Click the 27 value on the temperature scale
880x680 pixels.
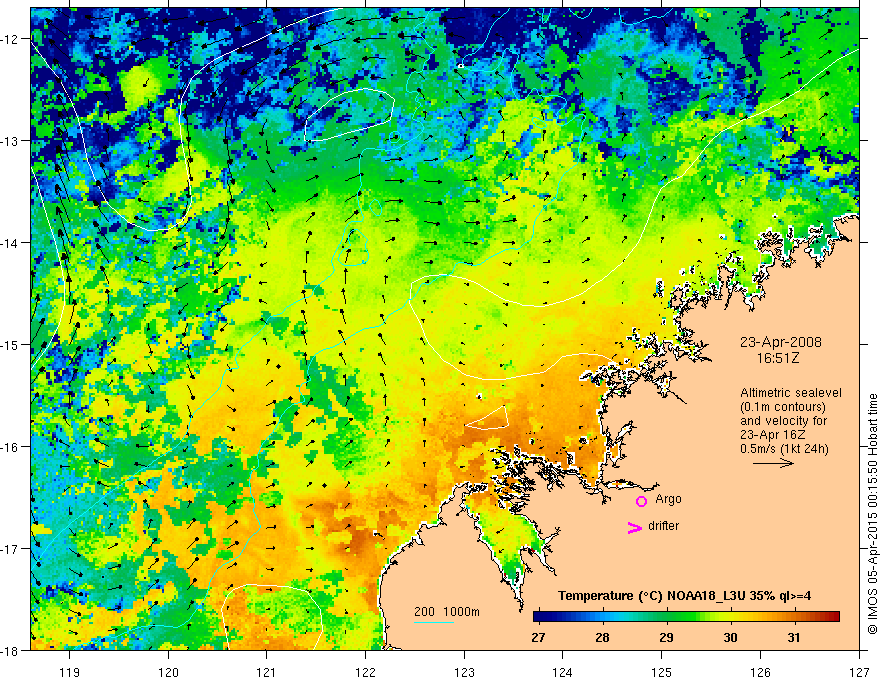[538, 637]
